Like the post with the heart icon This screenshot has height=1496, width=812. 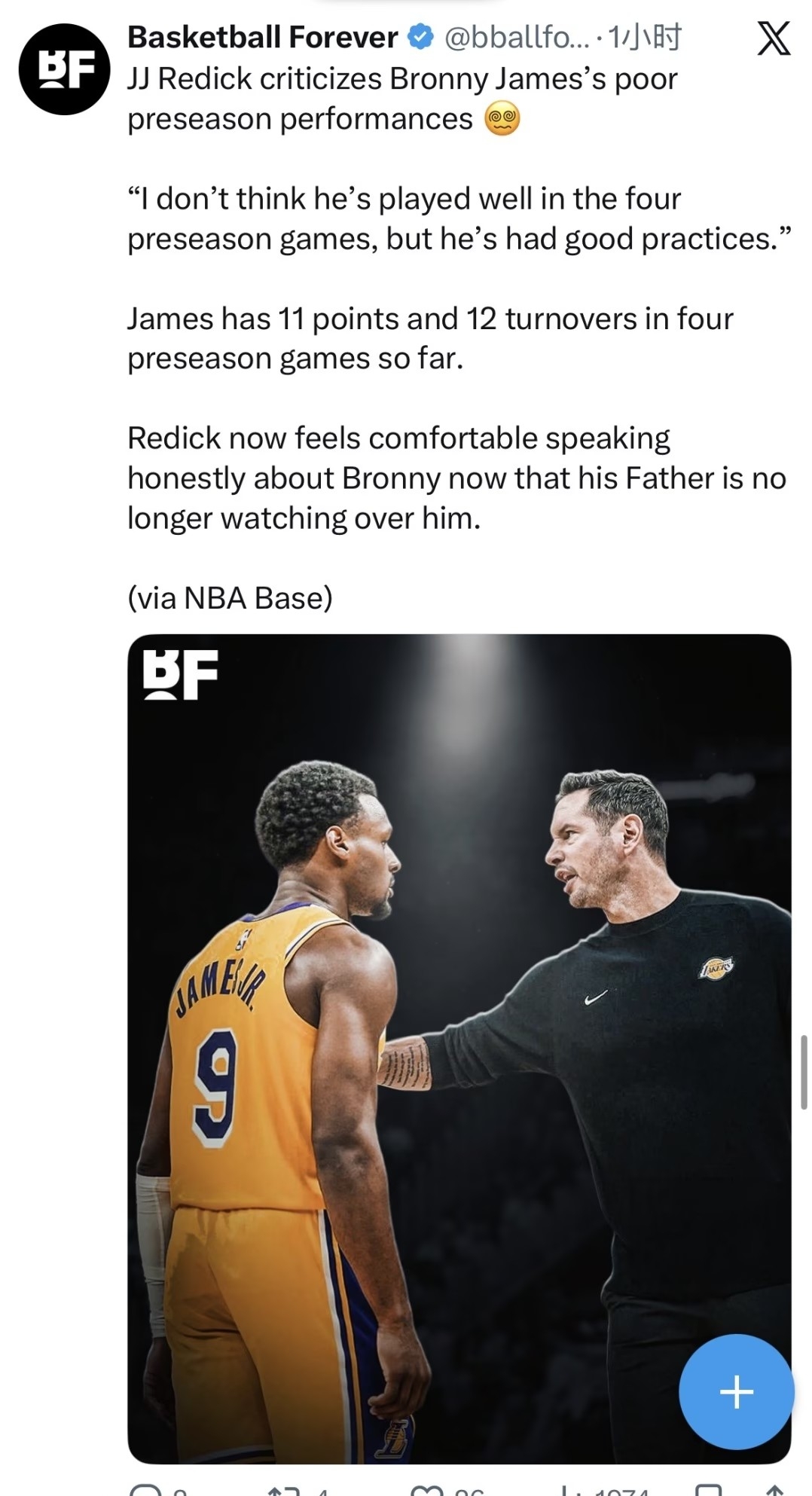point(426,1490)
